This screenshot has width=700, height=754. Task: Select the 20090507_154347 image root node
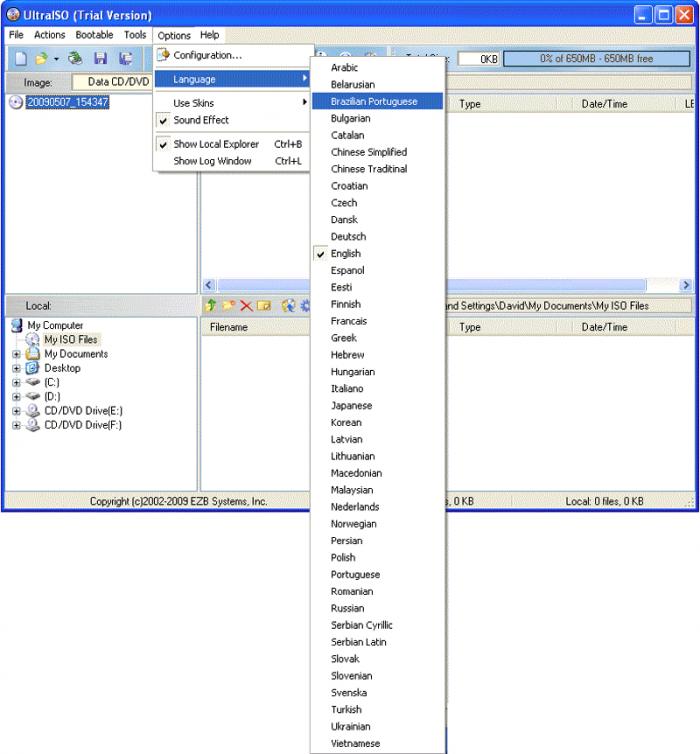(68, 102)
